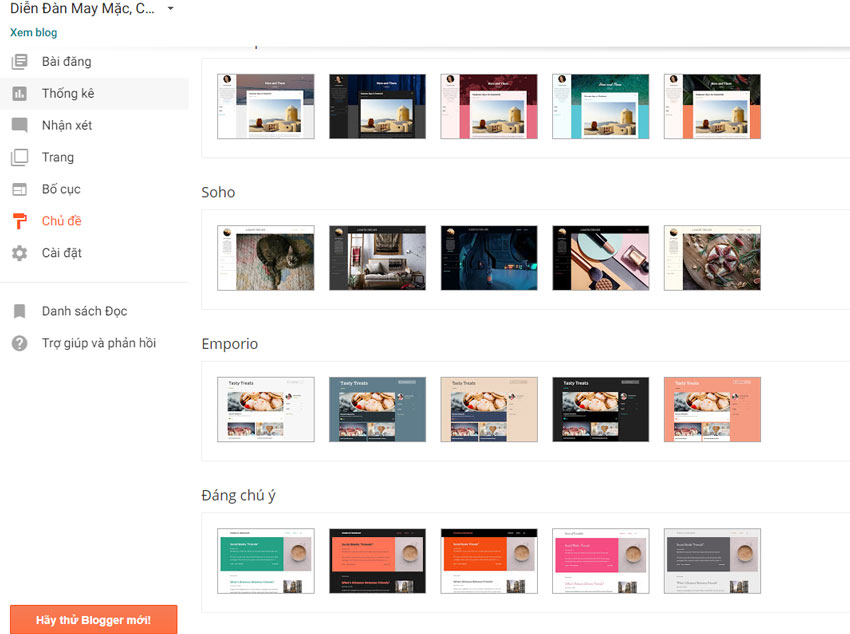This screenshot has width=850, height=634.
Task: Choose the Soho theme with food platter
Action: [712, 258]
